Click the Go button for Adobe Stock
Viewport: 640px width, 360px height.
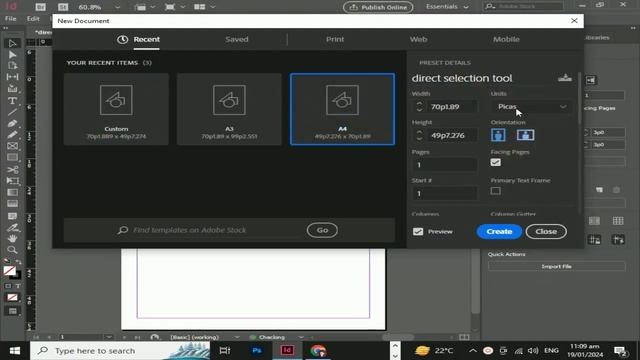click(322, 230)
